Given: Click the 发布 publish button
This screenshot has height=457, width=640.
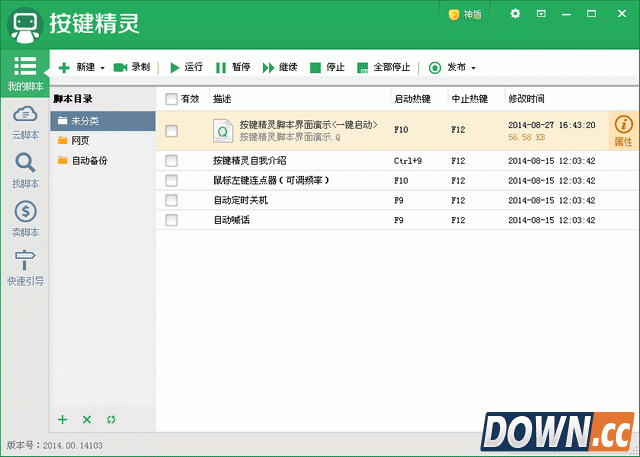Looking at the screenshot, I should click(447, 67).
